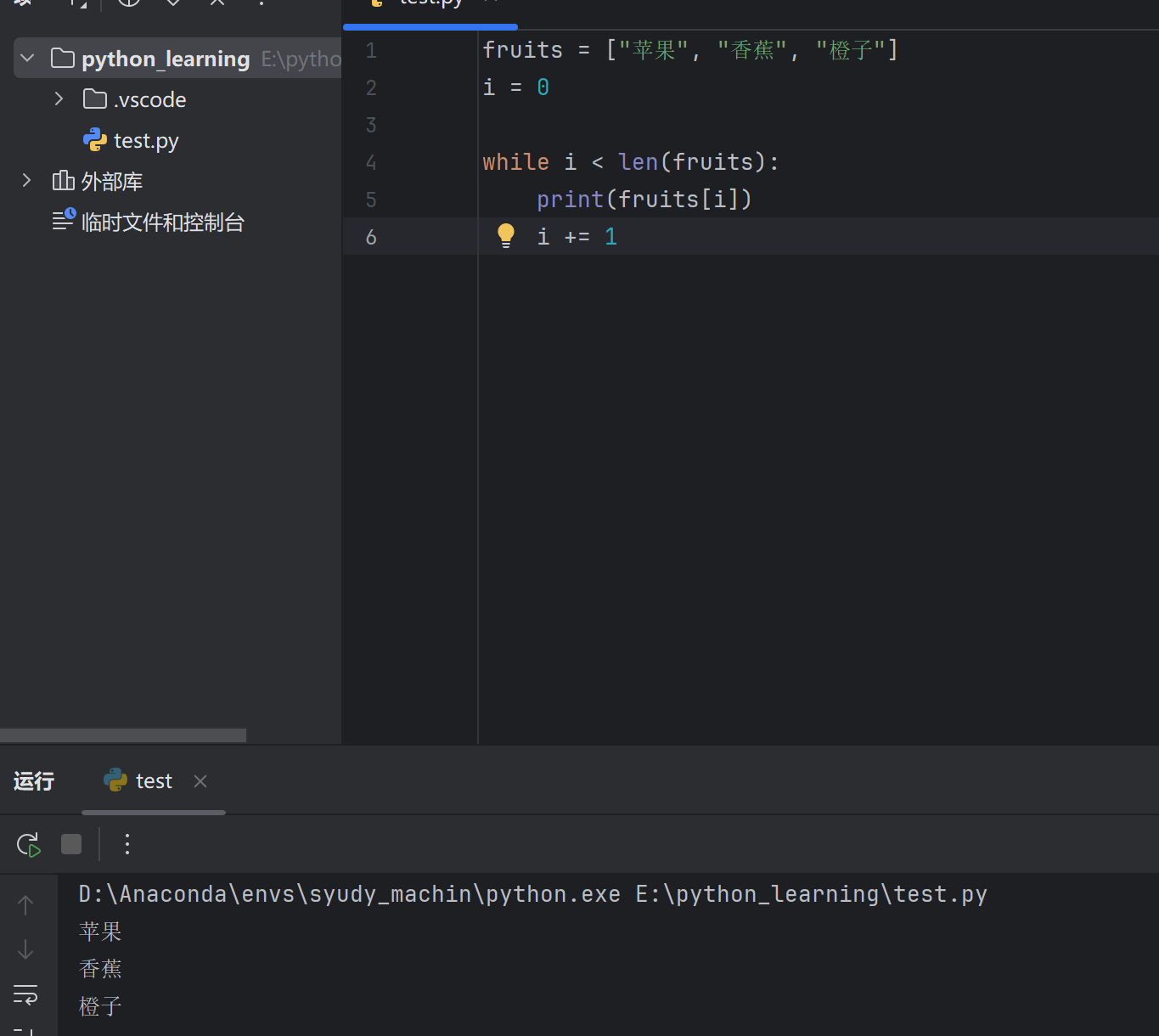Select the 外部库 tree node
Screen dimensions: 1159x1036
[98, 181]
